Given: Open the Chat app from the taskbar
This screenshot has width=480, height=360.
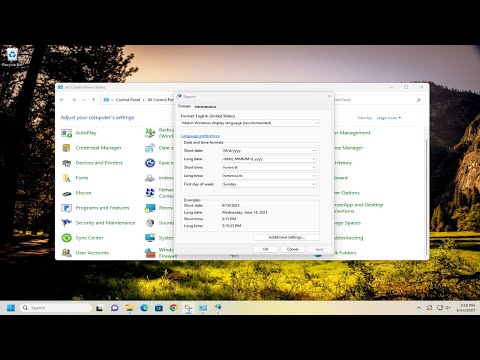Looking at the screenshot, I should [x=115, y=308].
